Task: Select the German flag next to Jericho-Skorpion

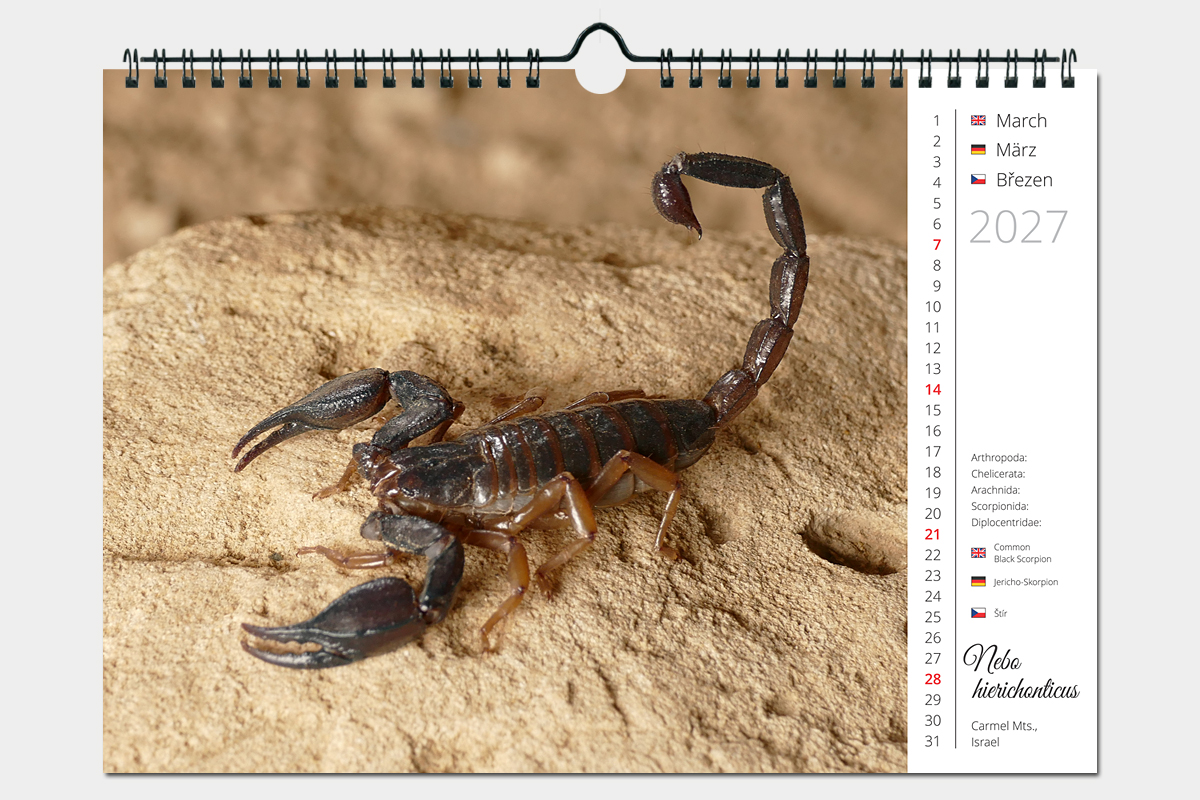Action: (x=978, y=581)
